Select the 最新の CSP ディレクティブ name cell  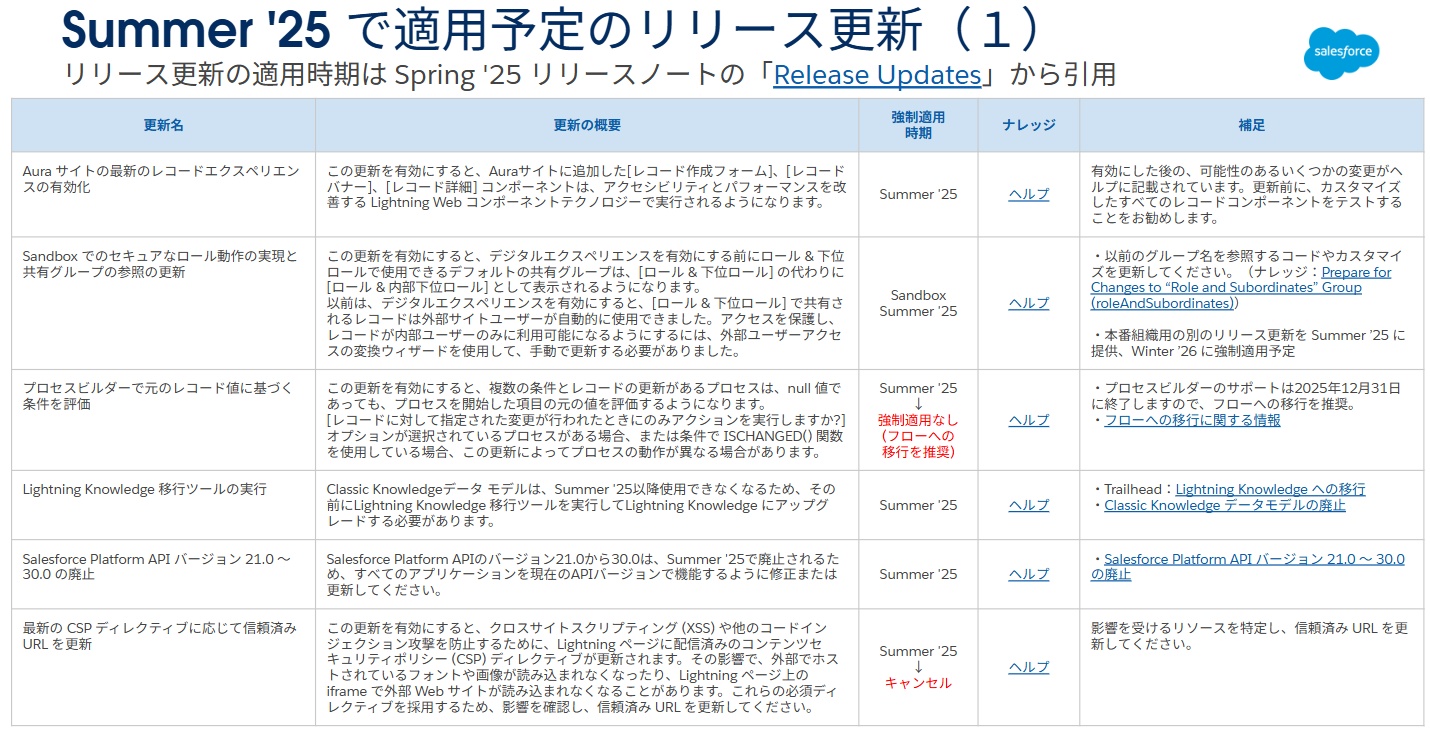click(x=163, y=667)
